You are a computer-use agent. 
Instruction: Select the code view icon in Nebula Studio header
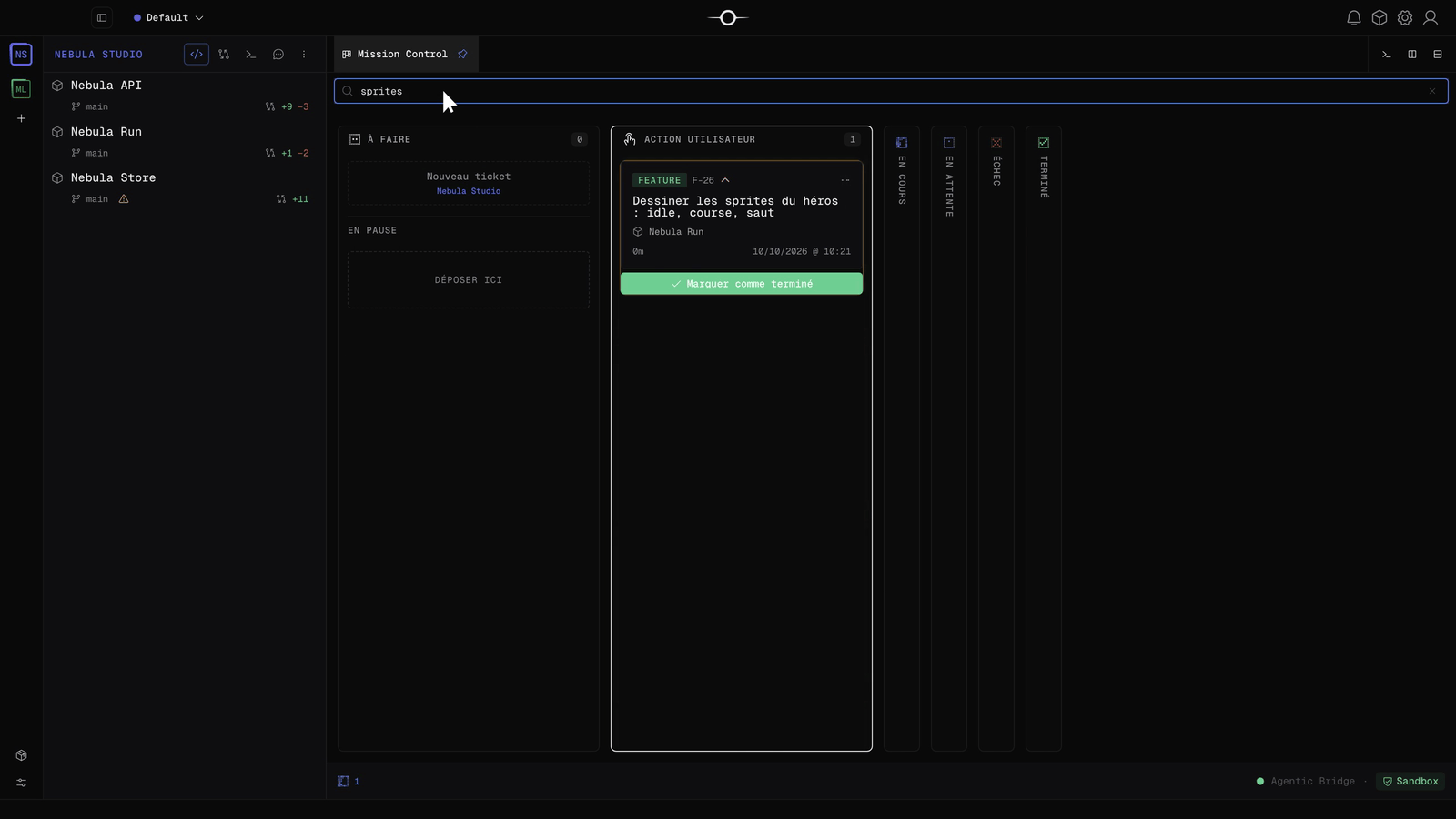[197, 54]
